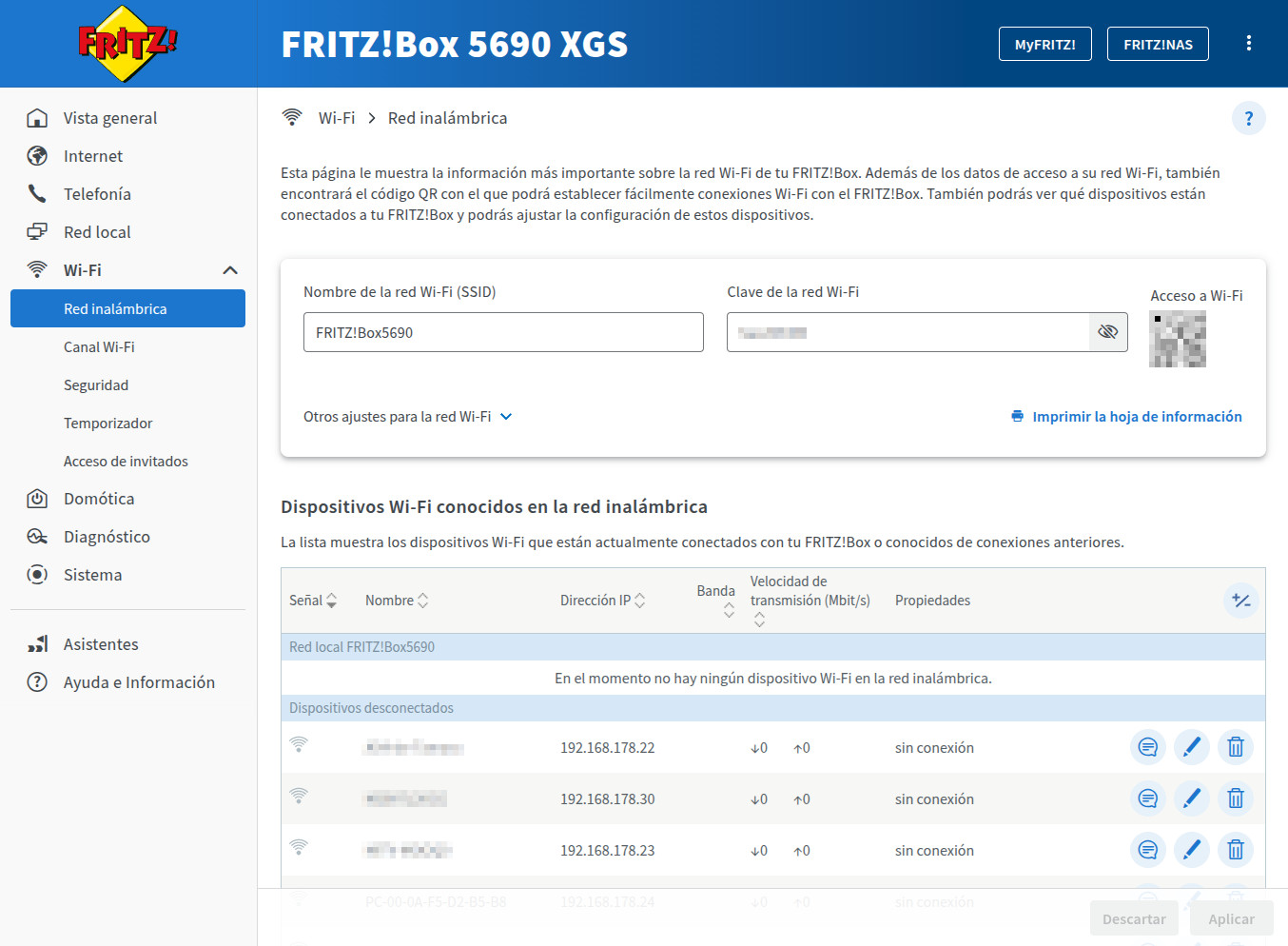
Task: Sort table by Velocidad de transmisión column
Action: pyautogui.click(x=810, y=601)
